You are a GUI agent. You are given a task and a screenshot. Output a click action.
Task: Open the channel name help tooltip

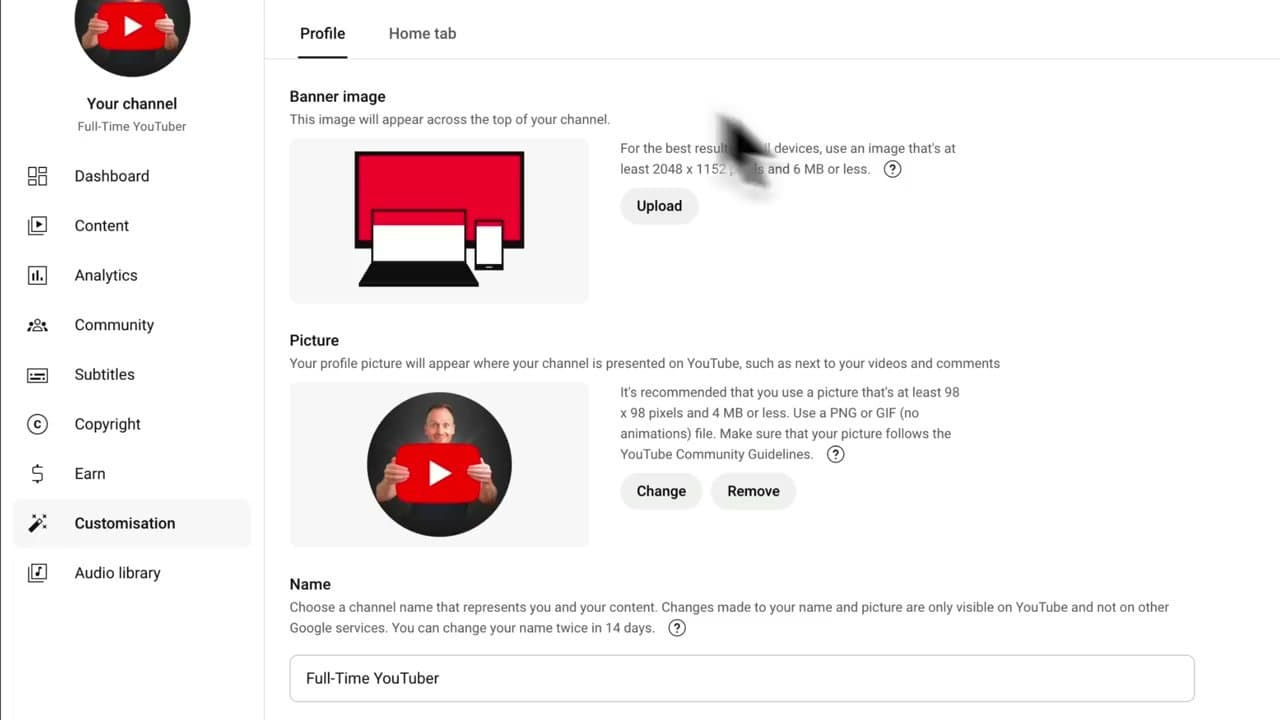point(676,627)
